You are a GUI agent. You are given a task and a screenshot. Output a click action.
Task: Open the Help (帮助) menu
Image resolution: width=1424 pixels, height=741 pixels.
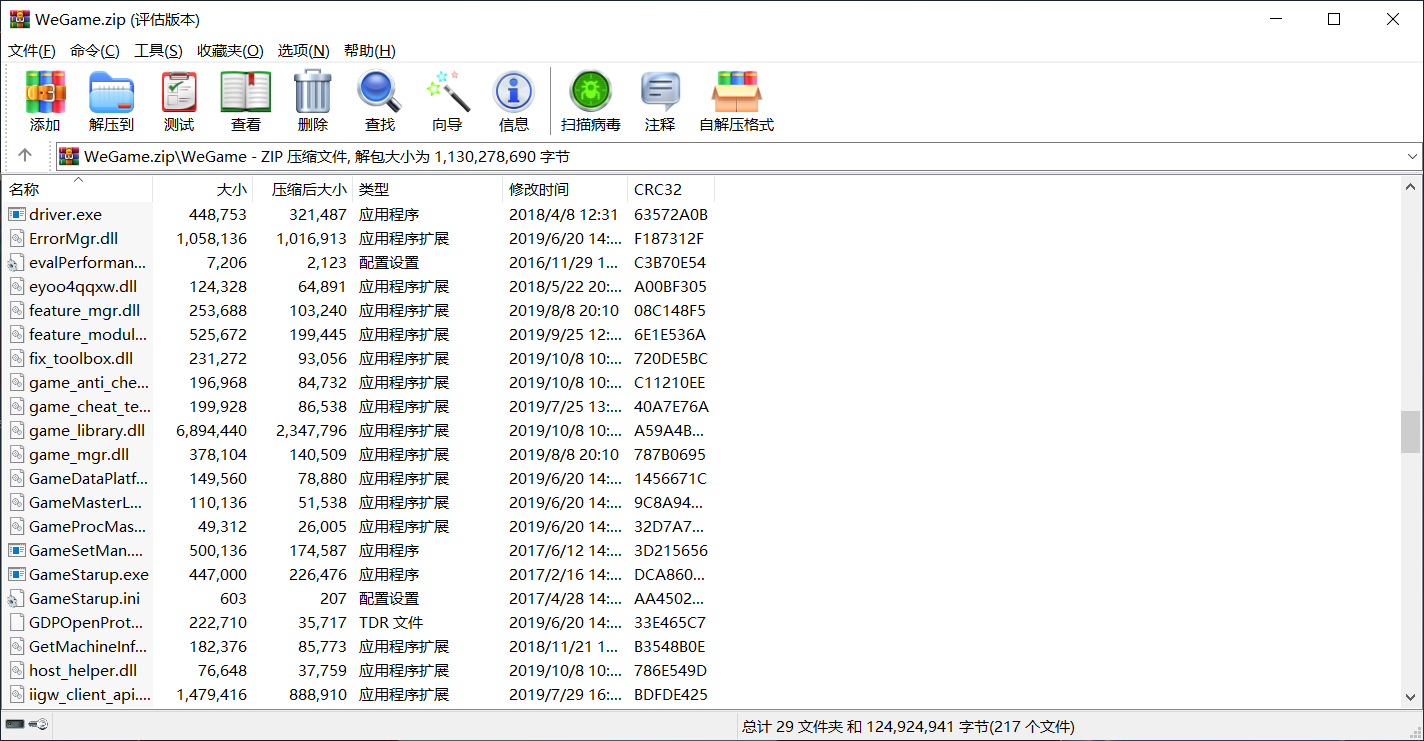(370, 51)
